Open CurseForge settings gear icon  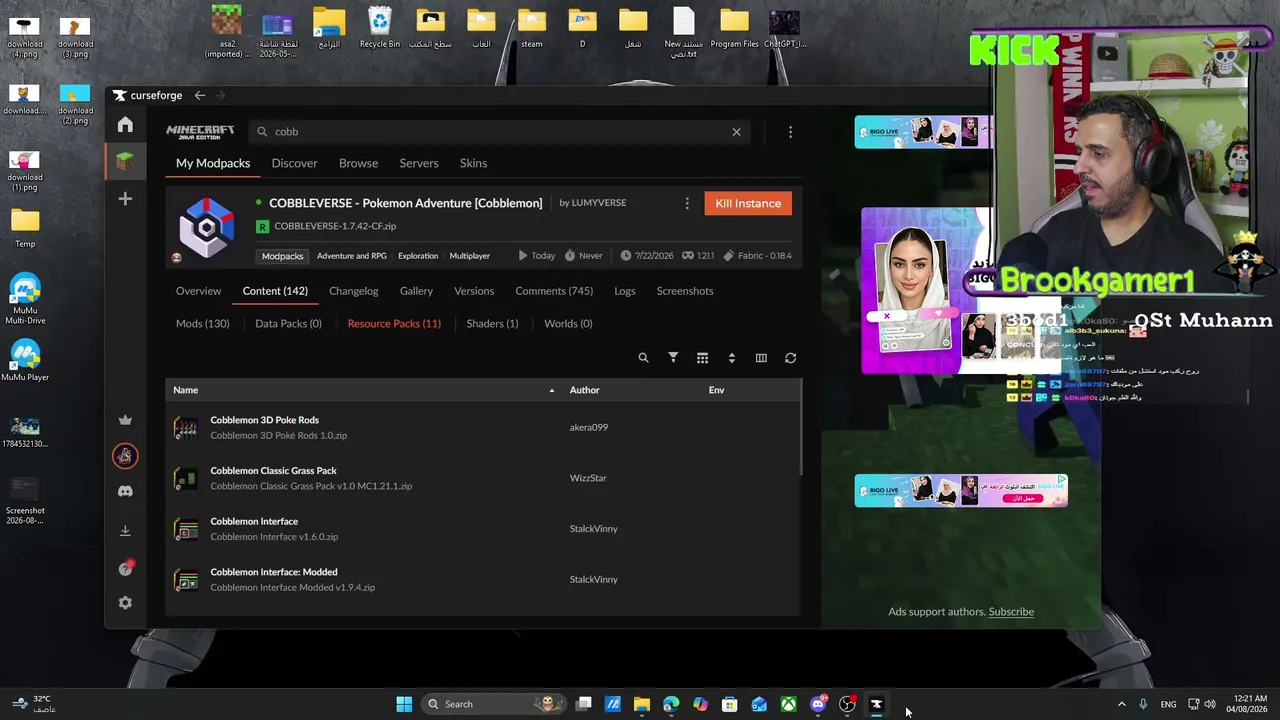(125, 603)
